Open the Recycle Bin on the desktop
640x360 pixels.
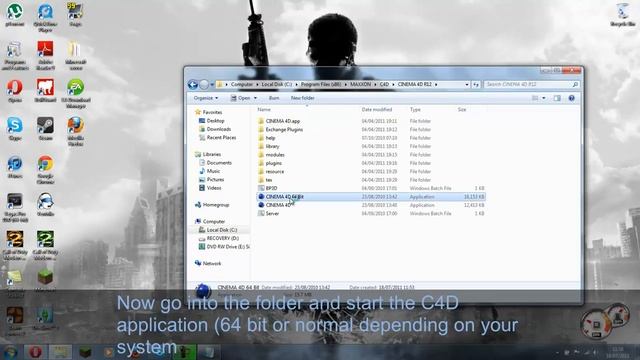click(622, 15)
